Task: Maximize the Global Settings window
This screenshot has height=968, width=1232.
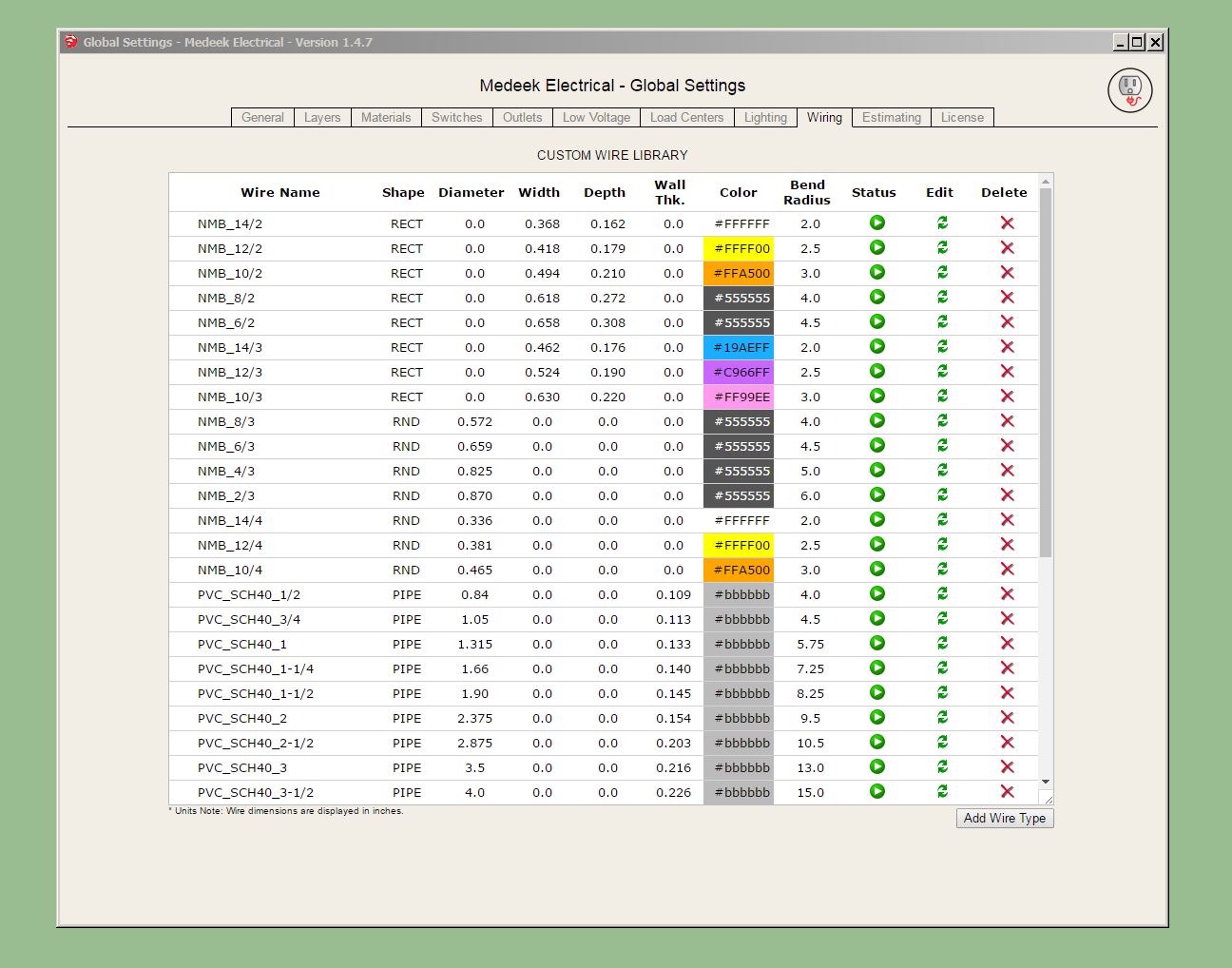Action: (1137, 42)
